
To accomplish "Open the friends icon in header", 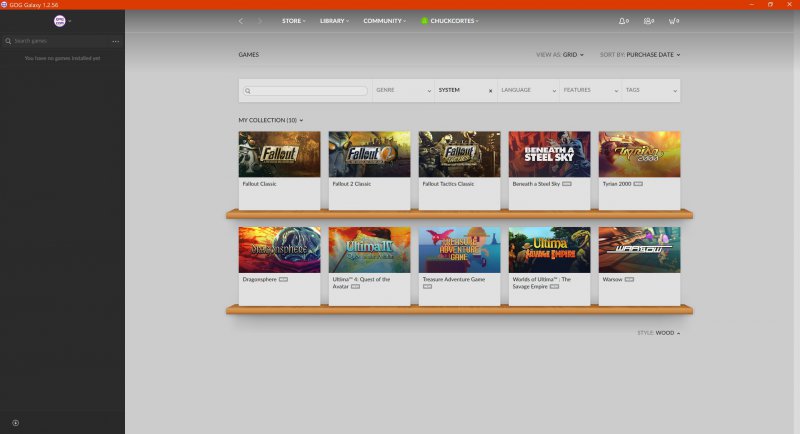I will 649,21.
